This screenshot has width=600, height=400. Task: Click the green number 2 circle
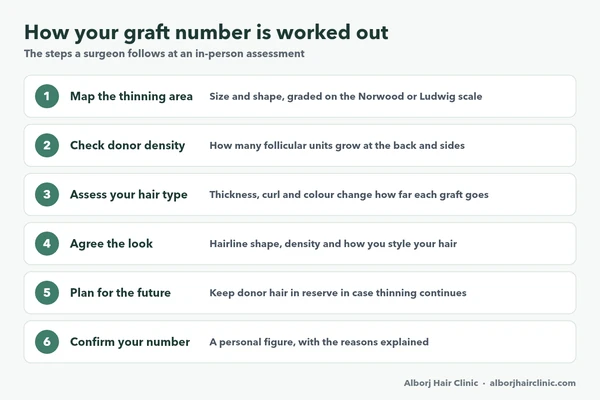click(x=47, y=145)
